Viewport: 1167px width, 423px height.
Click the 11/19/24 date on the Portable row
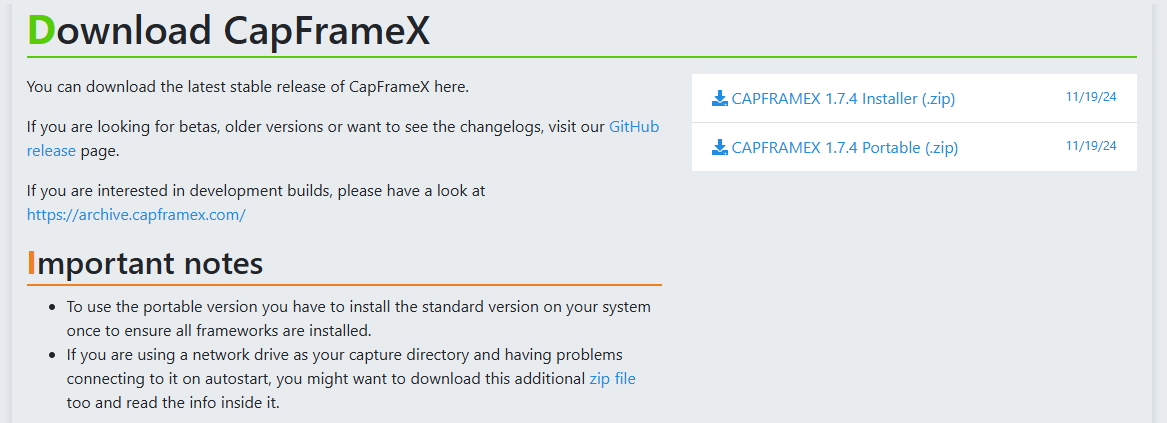coord(1091,146)
